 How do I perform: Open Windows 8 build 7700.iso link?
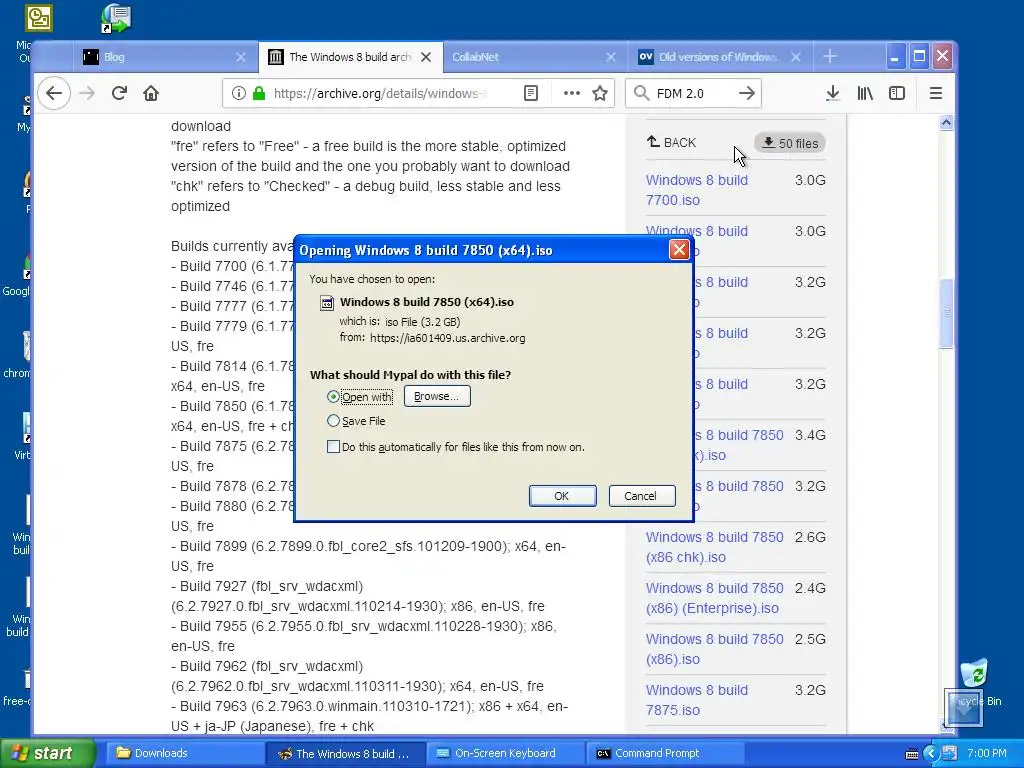pyautogui.click(x=697, y=190)
